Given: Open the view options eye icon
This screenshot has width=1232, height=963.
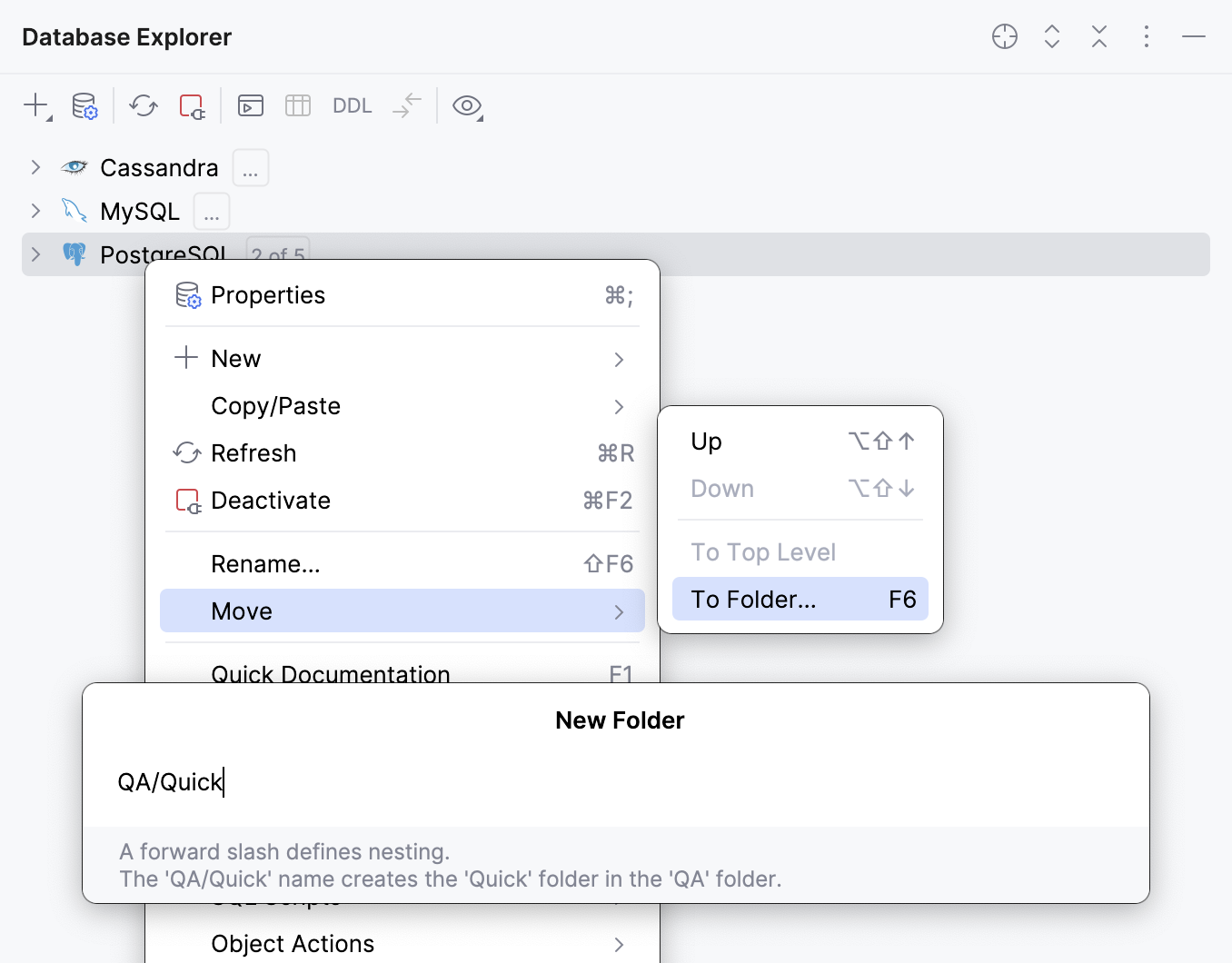Looking at the screenshot, I should [x=466, y=105].
